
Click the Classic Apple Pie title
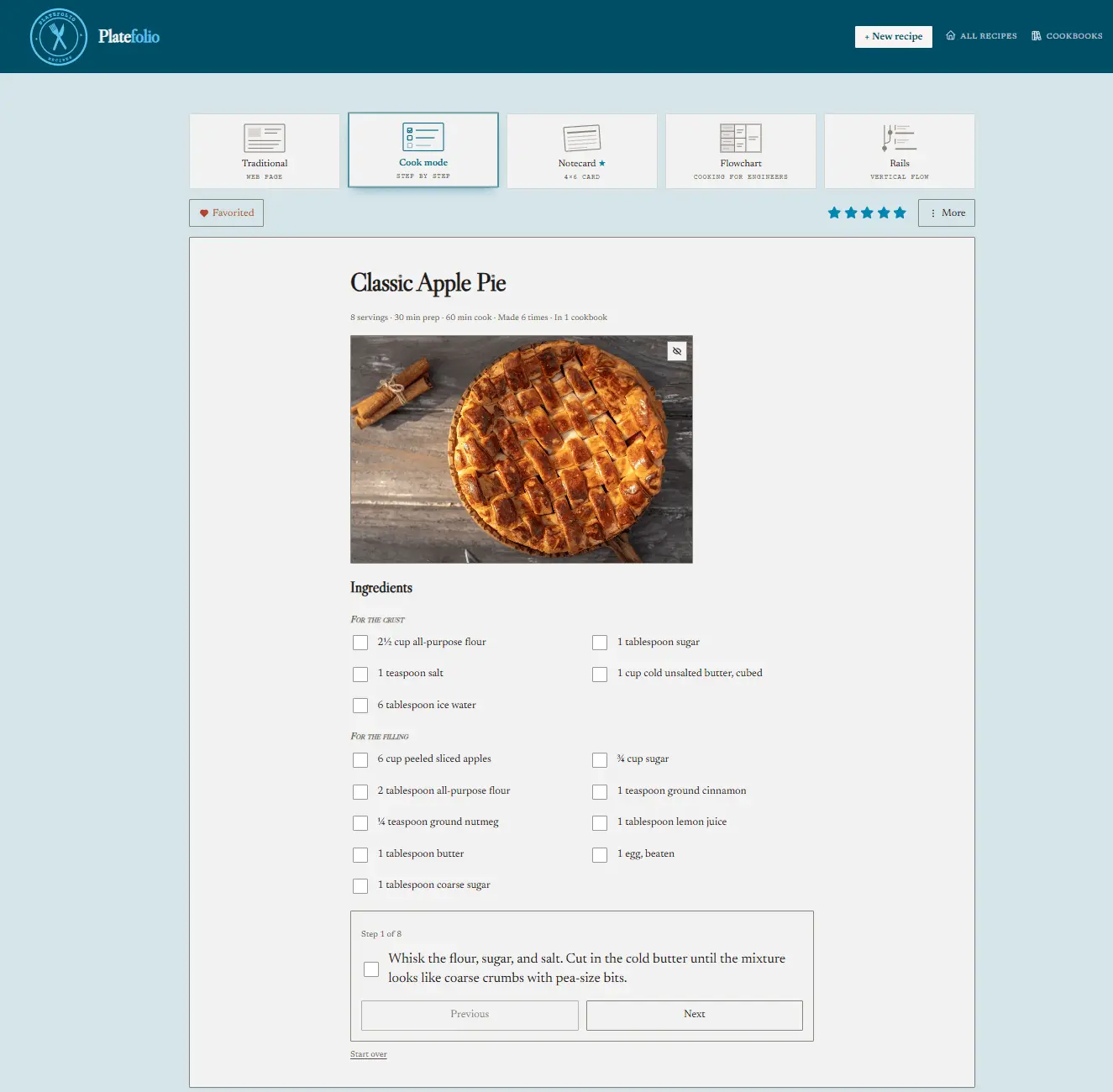[428, 283]
